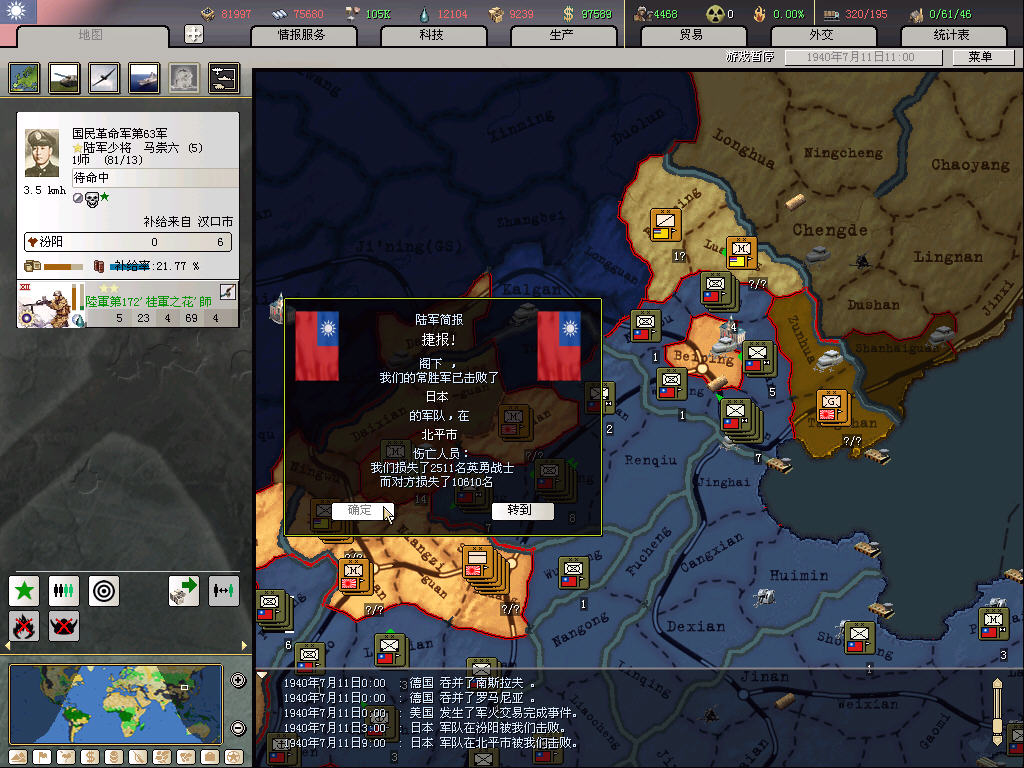The image size is (1024, 768).
Task: Select political map mode flag icon
Action: [42, 757]
